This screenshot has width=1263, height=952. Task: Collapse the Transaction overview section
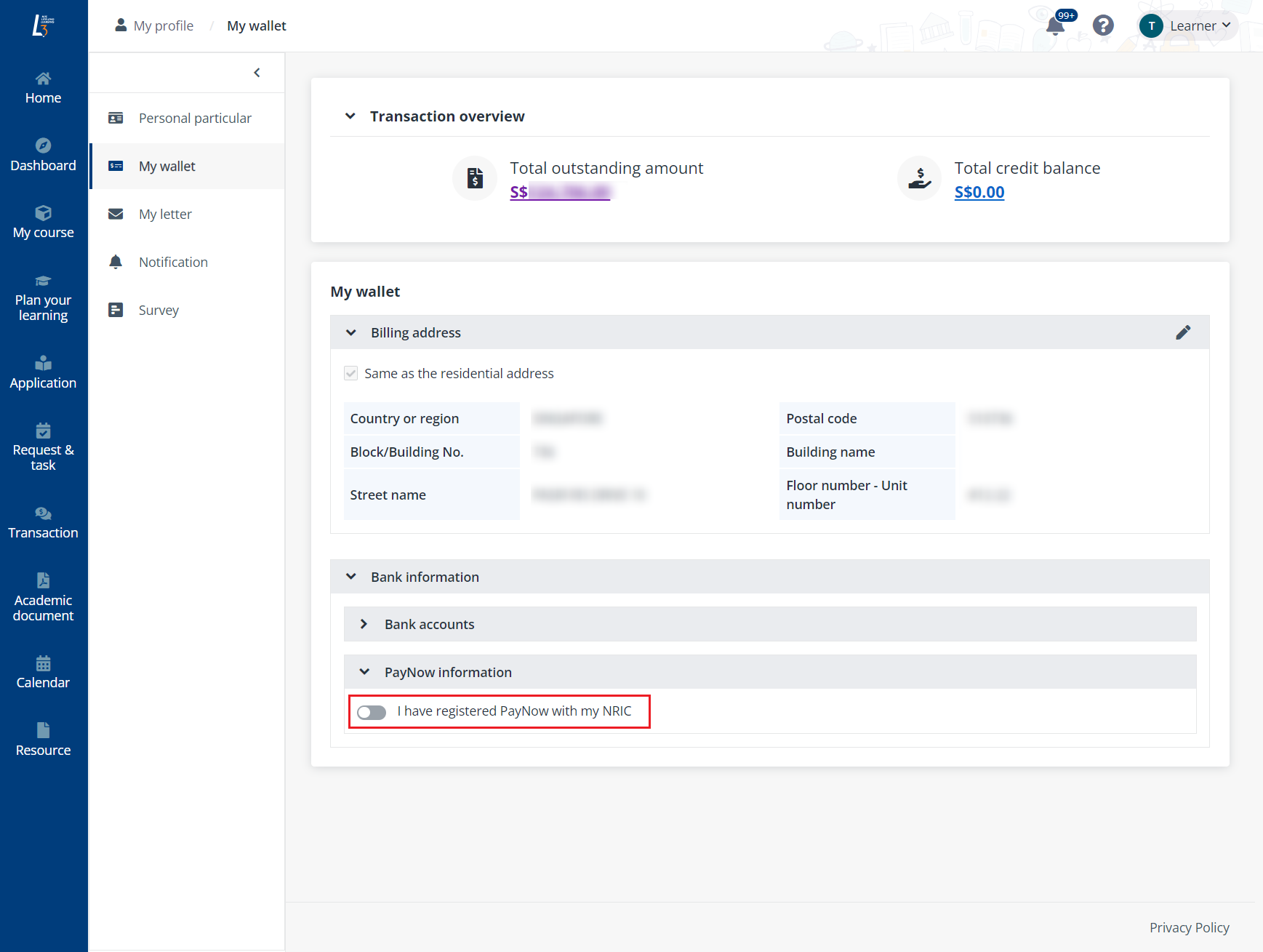tap(350, 116)
